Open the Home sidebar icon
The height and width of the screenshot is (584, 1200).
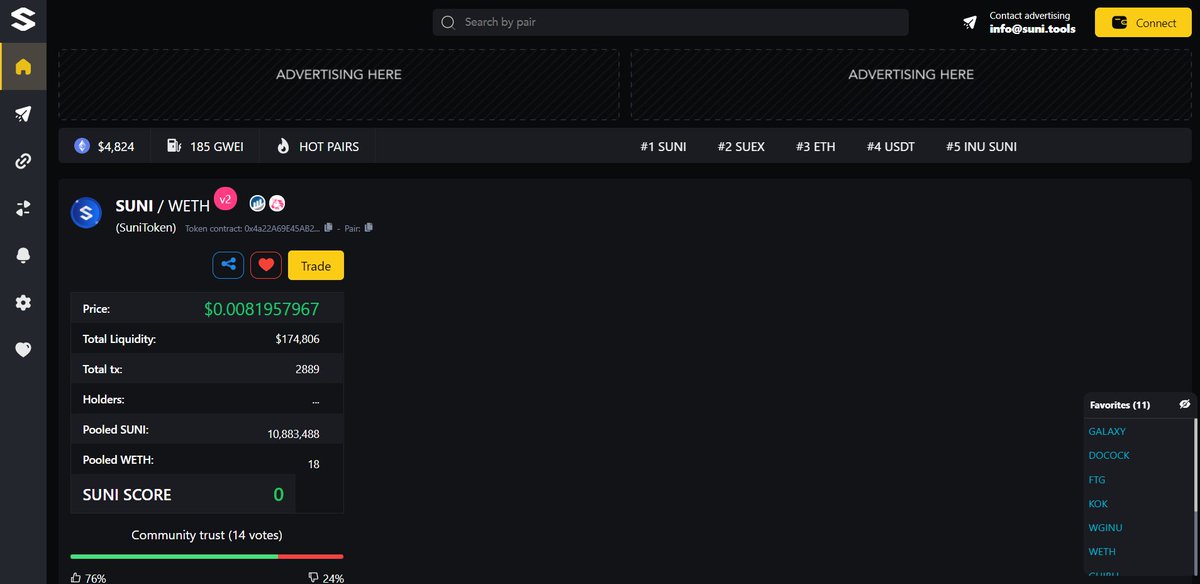click(23, 67)
